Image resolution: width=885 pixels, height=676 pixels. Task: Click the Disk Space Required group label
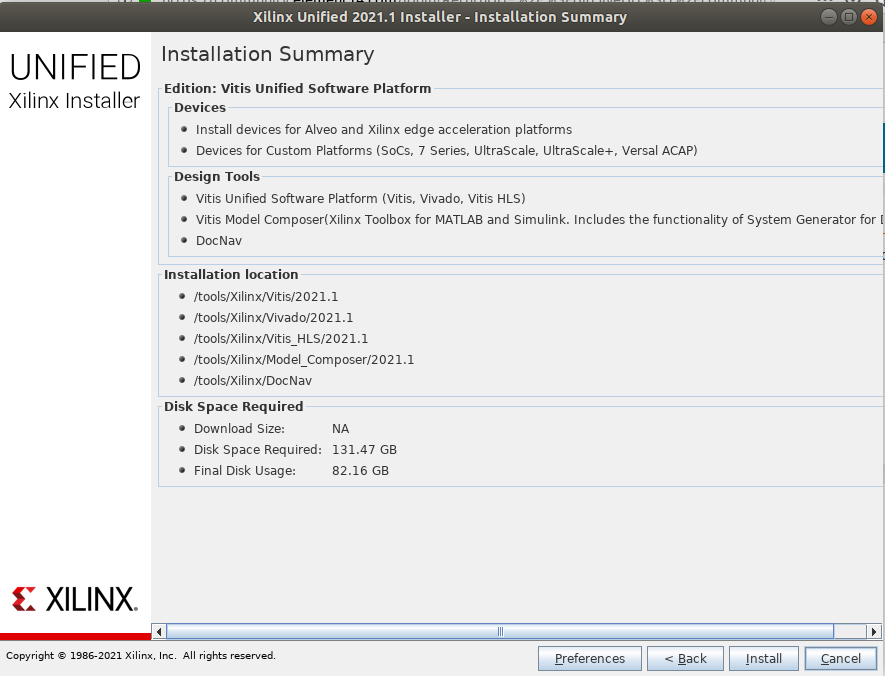click(x=234, y=407)
